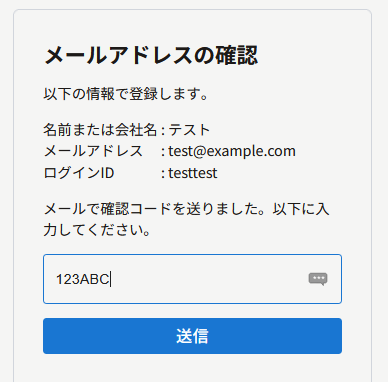The width and height of the screenshot is (388, 382).
Task: Click the 力してください text line
Action: [x=97, y=230]
